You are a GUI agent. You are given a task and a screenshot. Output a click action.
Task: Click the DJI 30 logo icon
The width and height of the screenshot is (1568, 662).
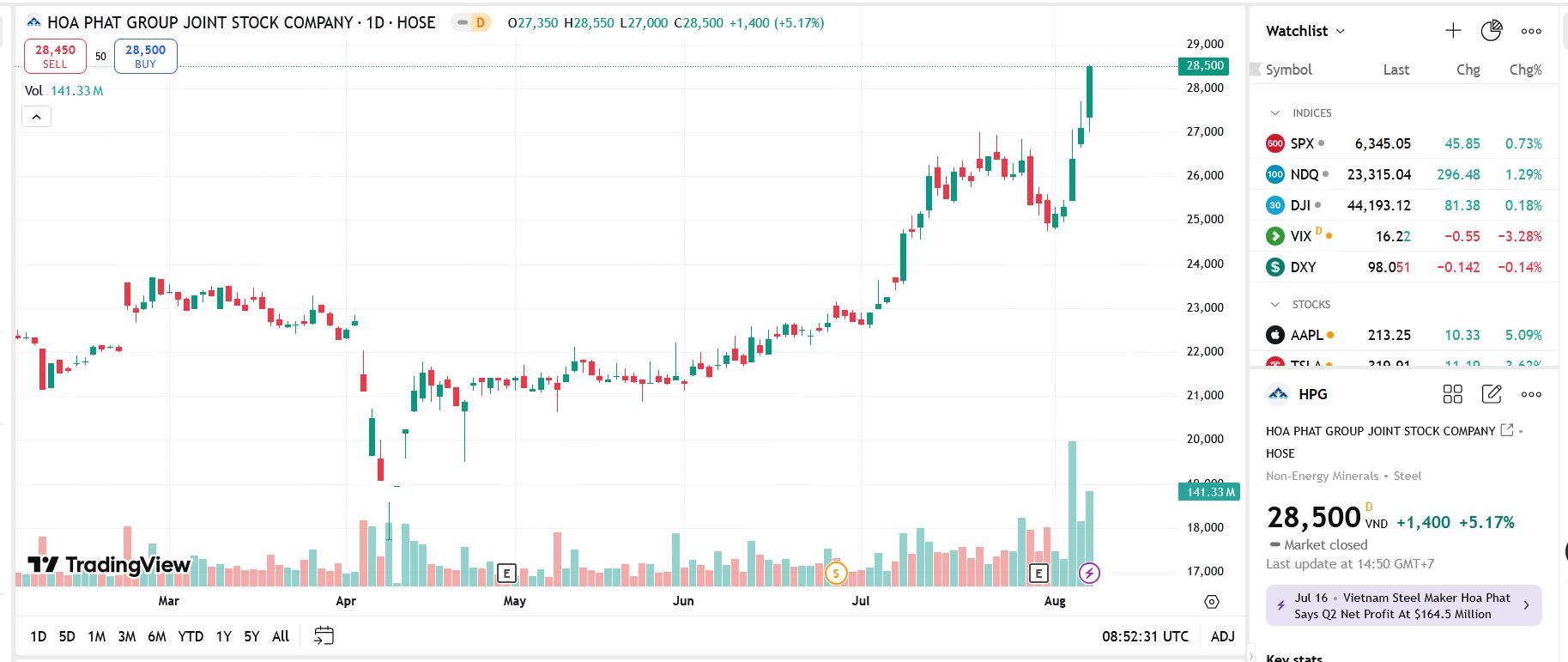click(1275, 205)
